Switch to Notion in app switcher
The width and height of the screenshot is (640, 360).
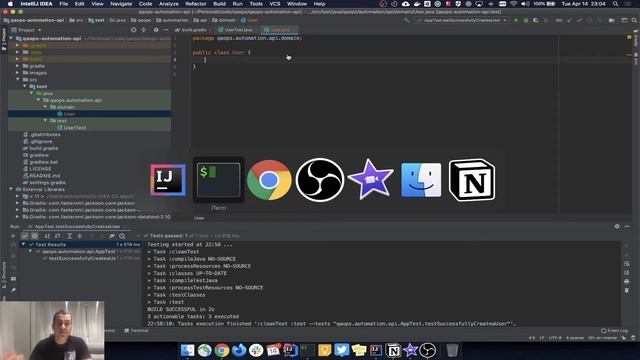pyautogui.click(x=472, y=180)
